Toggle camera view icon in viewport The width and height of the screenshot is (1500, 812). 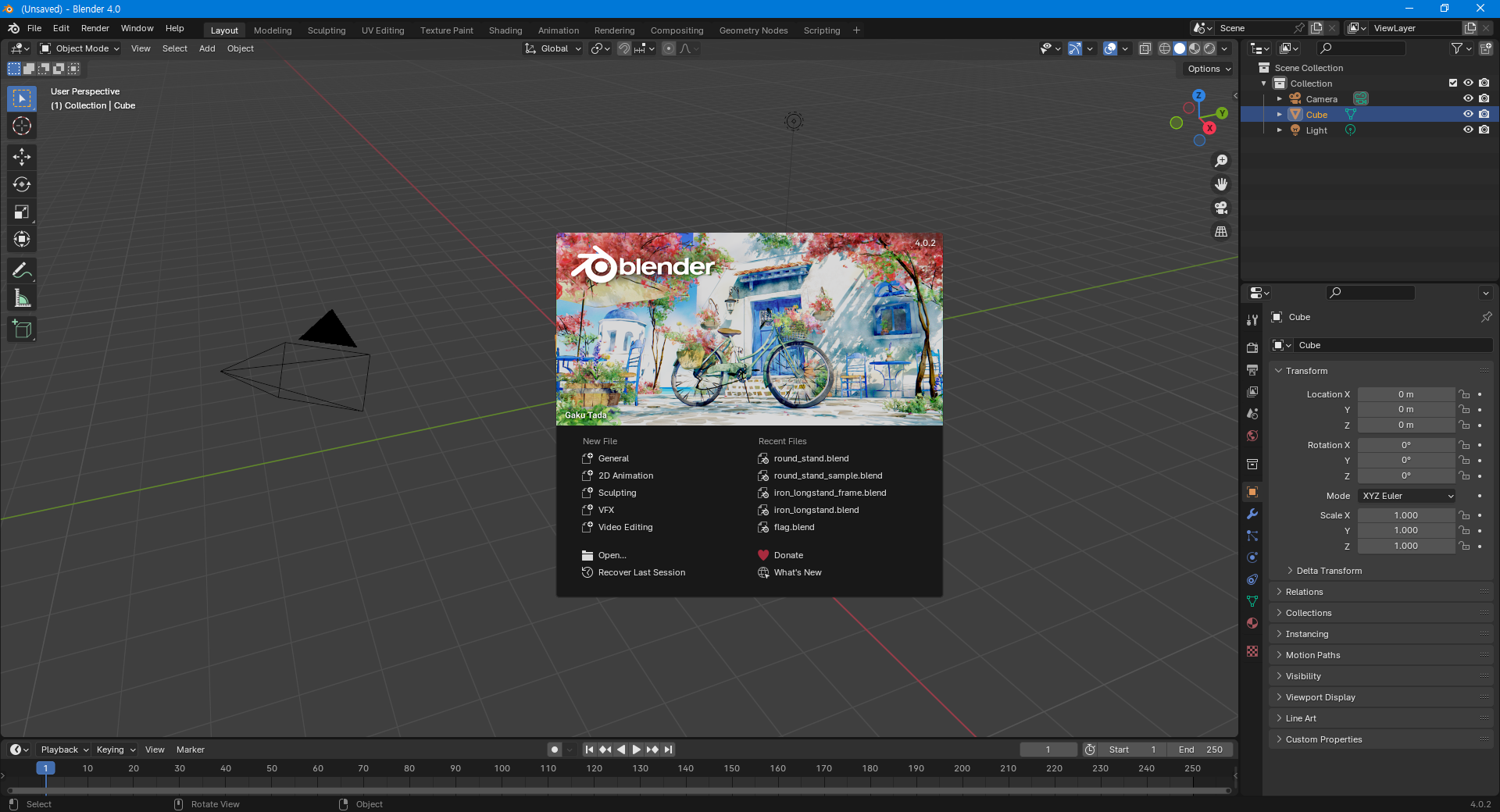1221,208
